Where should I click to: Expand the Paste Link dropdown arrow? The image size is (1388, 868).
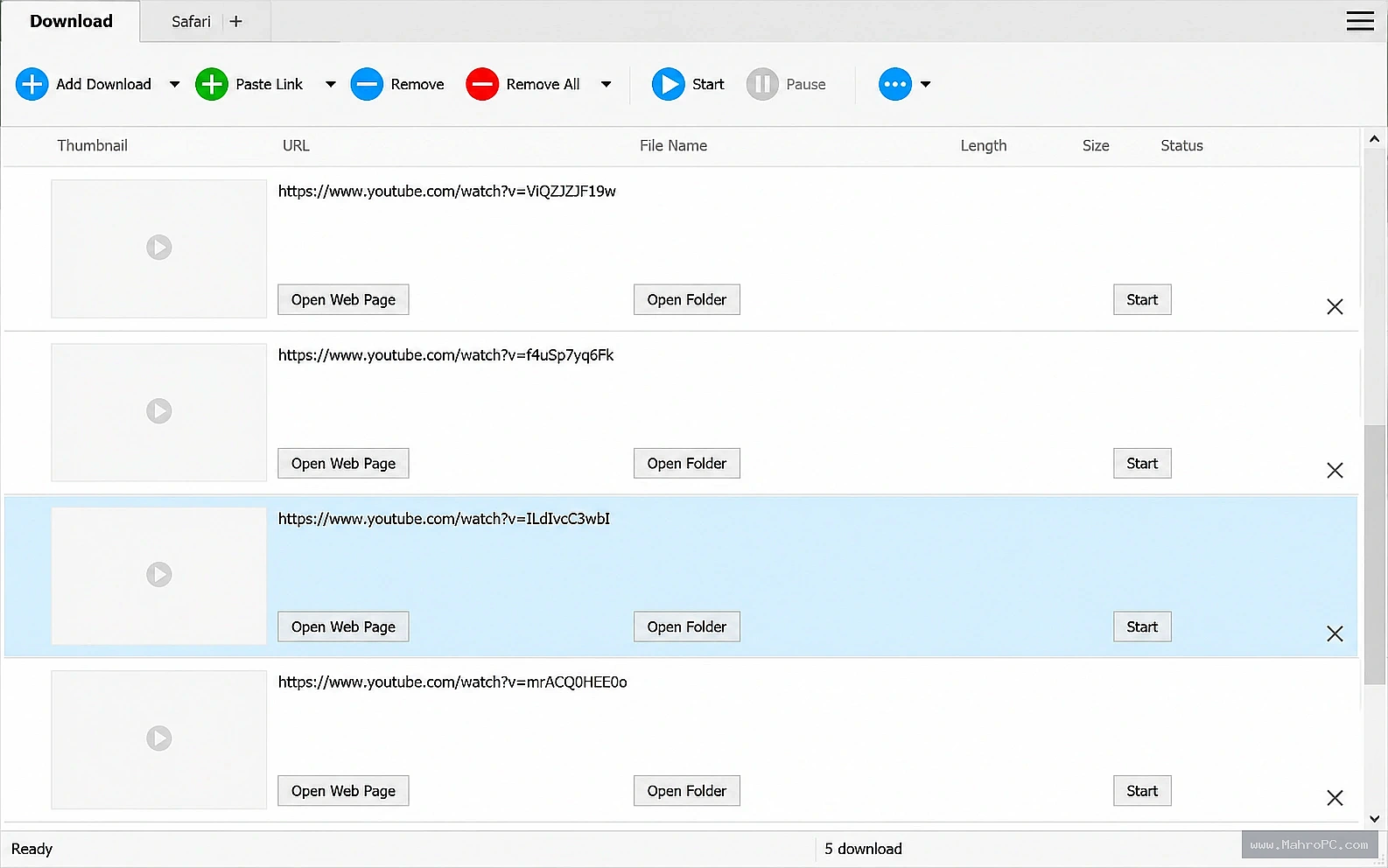pos(330,85)
